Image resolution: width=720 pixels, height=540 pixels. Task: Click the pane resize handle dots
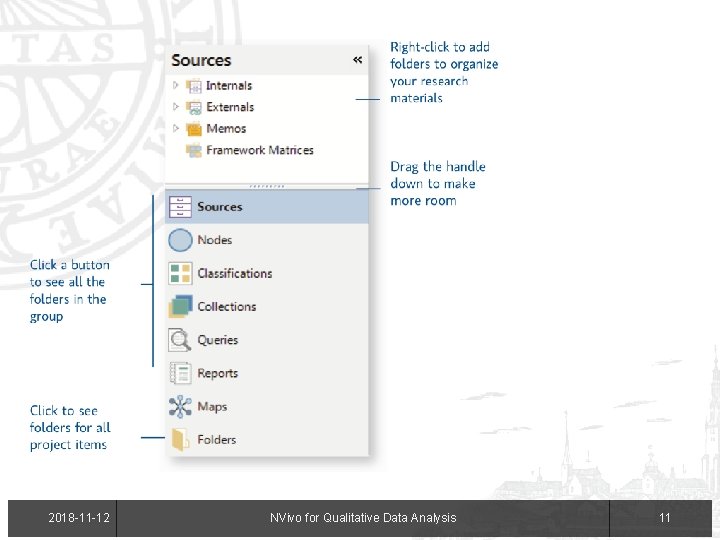pyautogui.click(x=267, y=186)
